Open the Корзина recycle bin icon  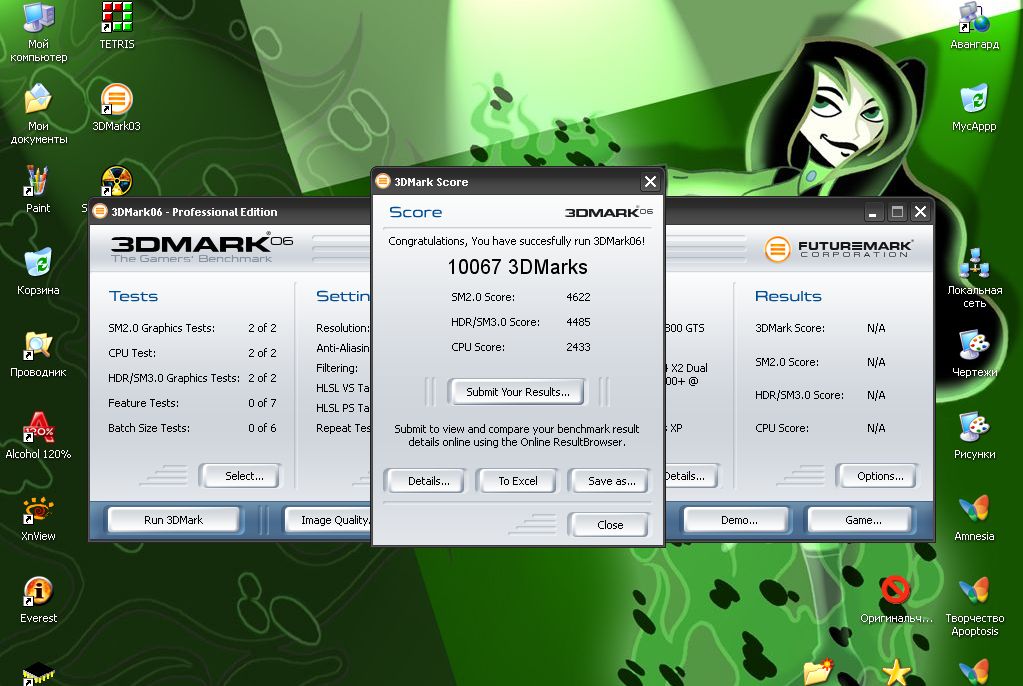(x=38, y=272)
